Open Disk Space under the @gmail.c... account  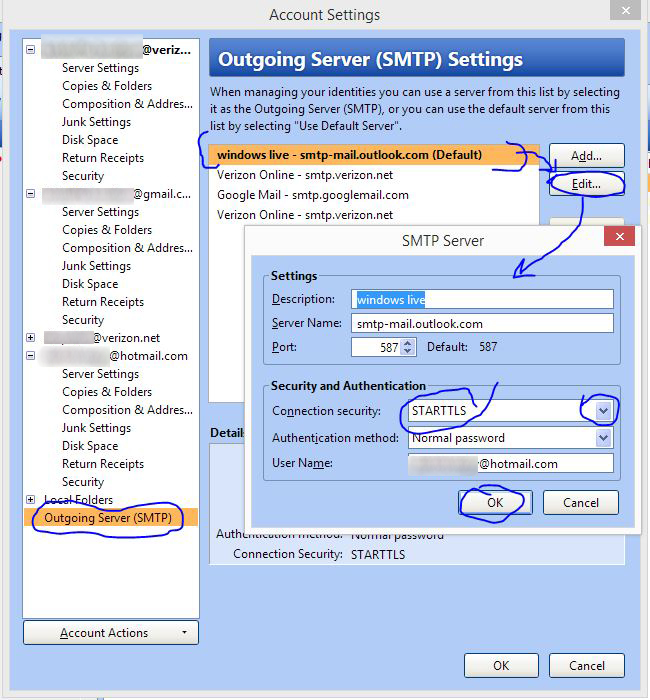click(90, 284)
